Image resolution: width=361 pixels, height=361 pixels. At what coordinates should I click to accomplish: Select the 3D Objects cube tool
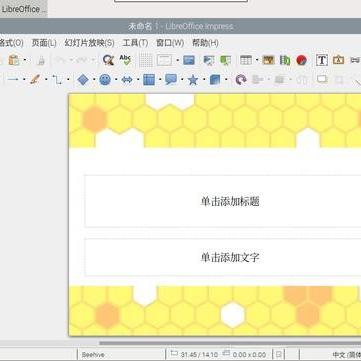tap(215, 80)
